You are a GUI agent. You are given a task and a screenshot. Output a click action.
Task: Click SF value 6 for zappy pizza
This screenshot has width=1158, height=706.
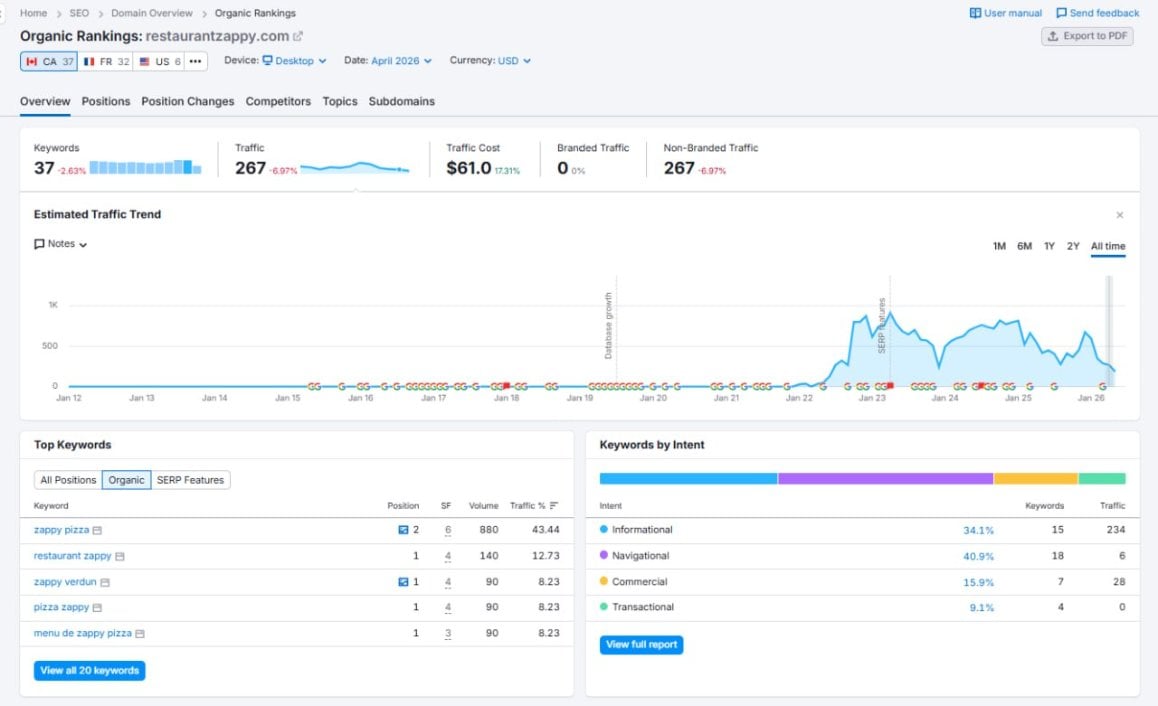click(x=448, y=530)
